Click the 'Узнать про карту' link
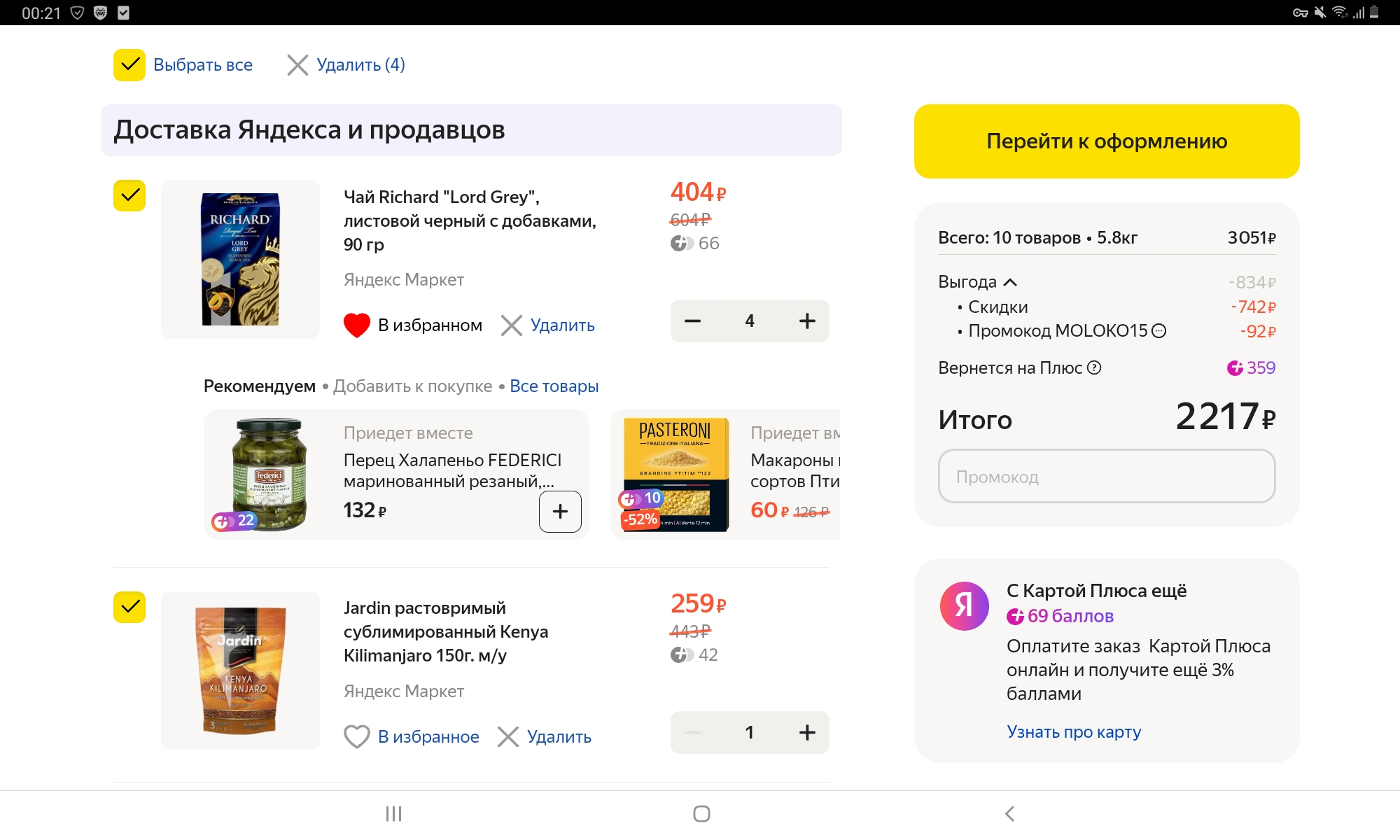 tap(1074, 731)
